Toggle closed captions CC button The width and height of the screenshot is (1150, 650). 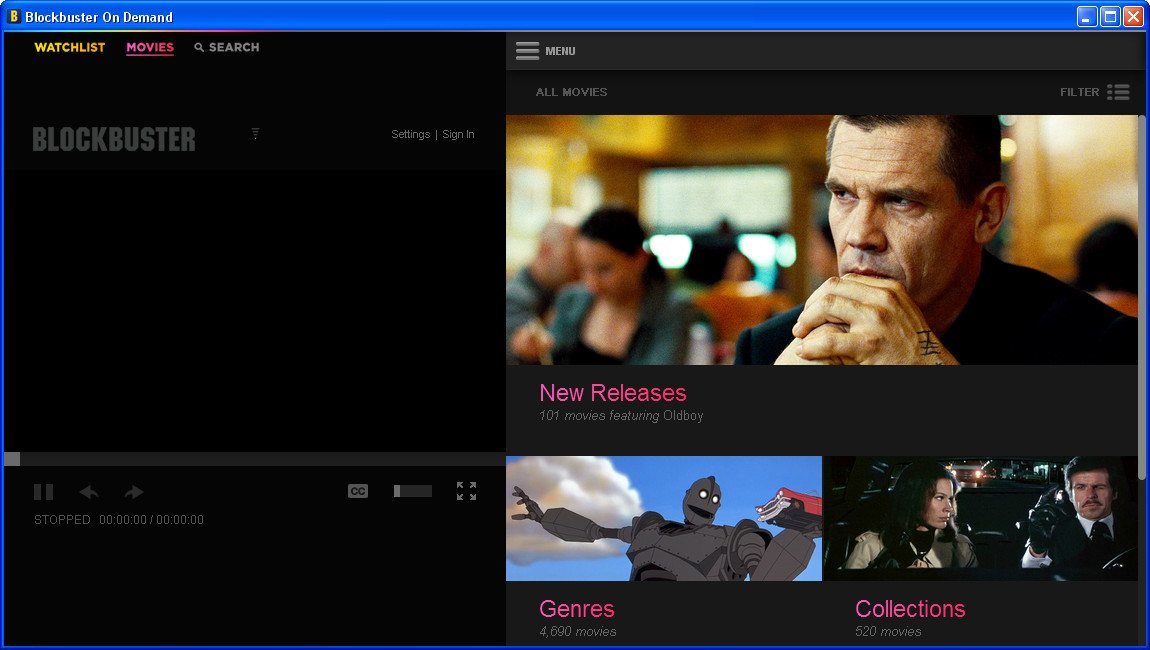pyautogui.click(x=358, y=491)
